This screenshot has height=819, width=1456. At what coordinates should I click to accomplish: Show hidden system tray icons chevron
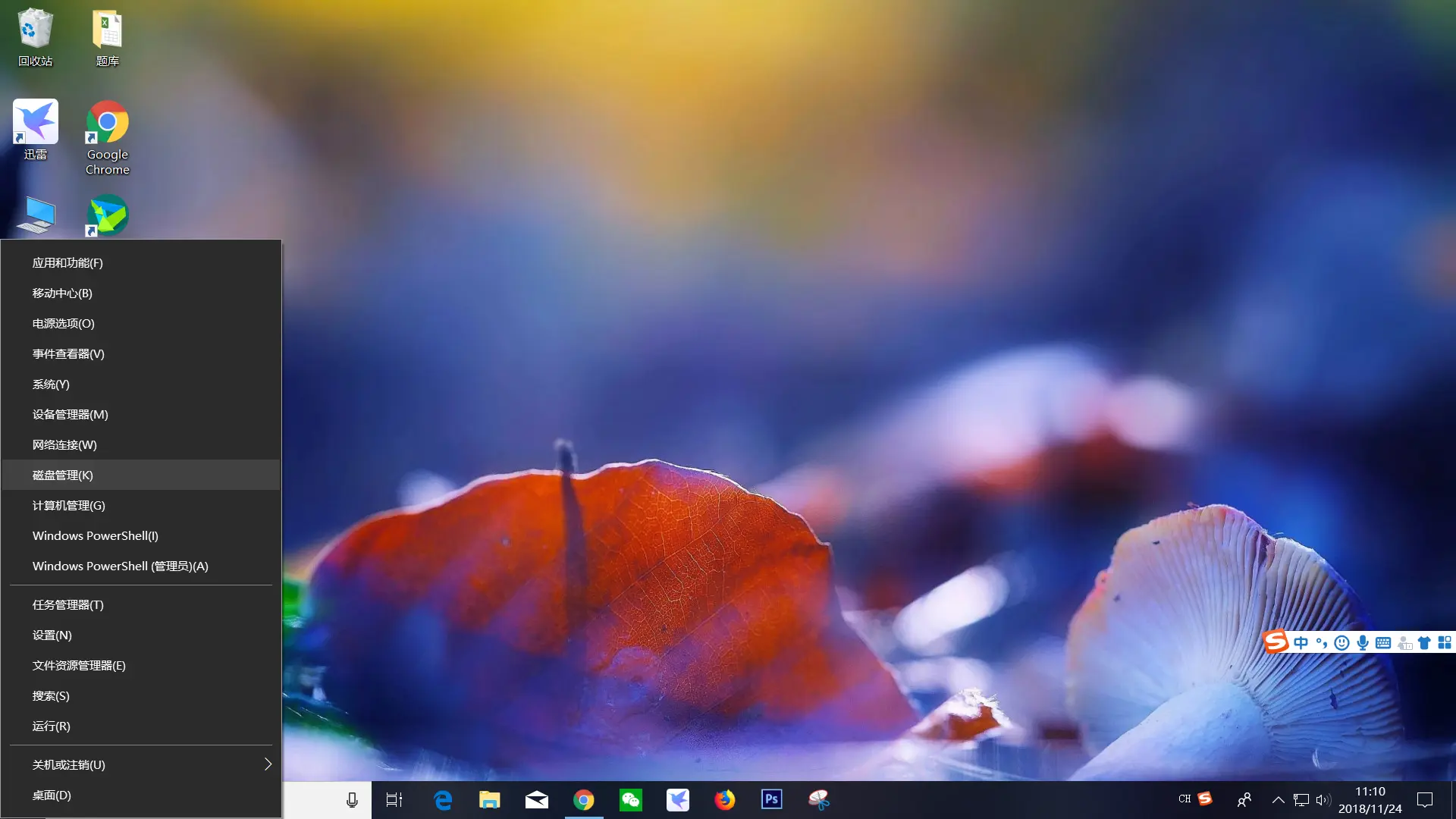tap(1278, 799)
